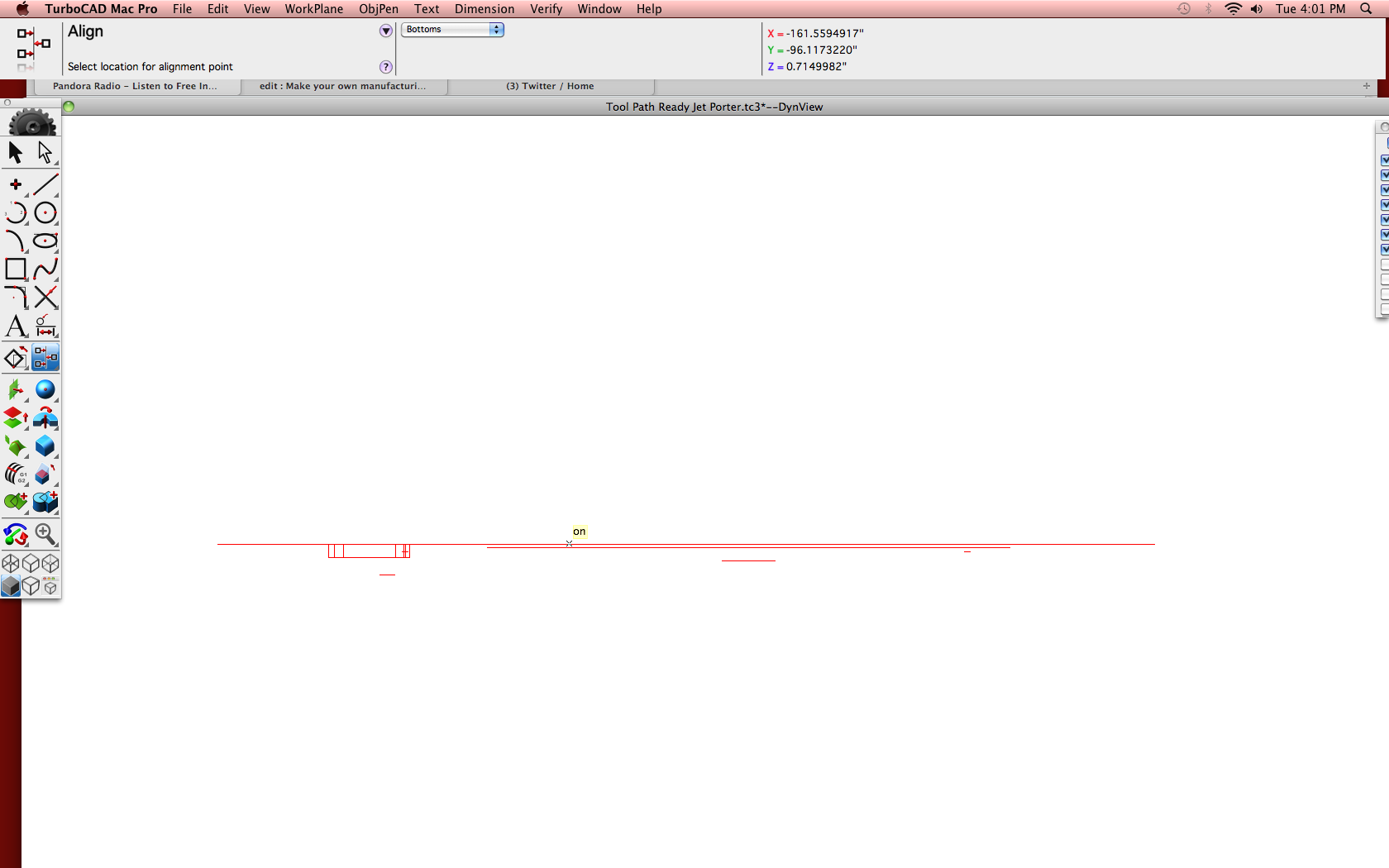Open the TurboCAD Mac Pro application menu
1389x868 pixels.
click(101, 9)
